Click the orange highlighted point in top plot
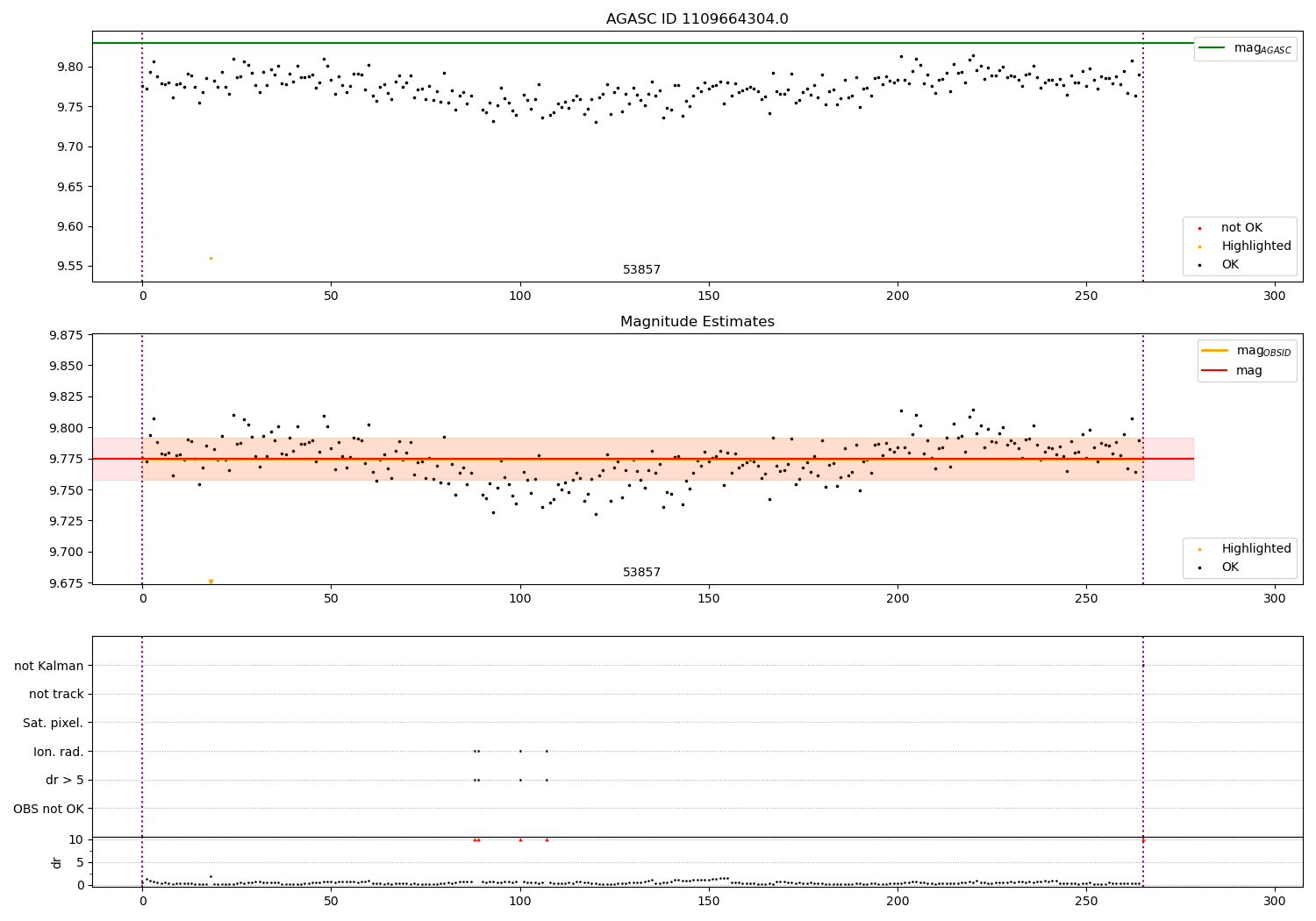 pyautogui.click(x=211, y=258)
